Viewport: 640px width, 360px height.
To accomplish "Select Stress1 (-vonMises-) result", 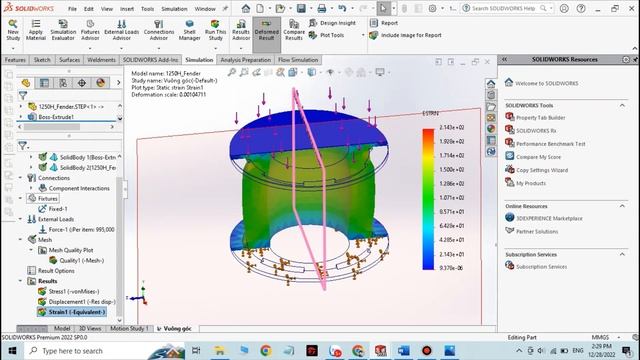I will click(x=69, y=291).
